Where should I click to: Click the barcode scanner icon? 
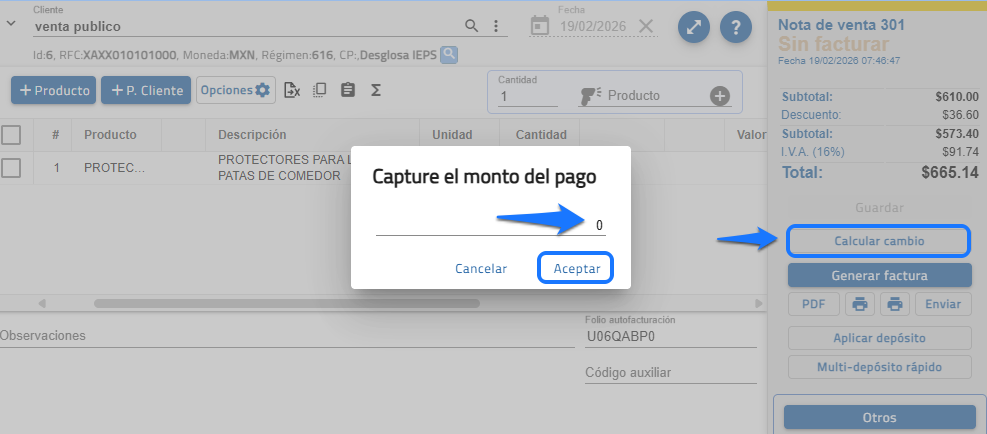pyautogui.click(x=590, y=95)
